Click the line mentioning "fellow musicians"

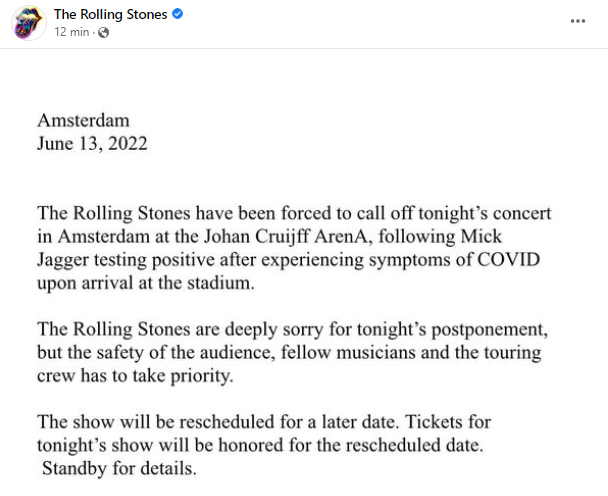289,353
